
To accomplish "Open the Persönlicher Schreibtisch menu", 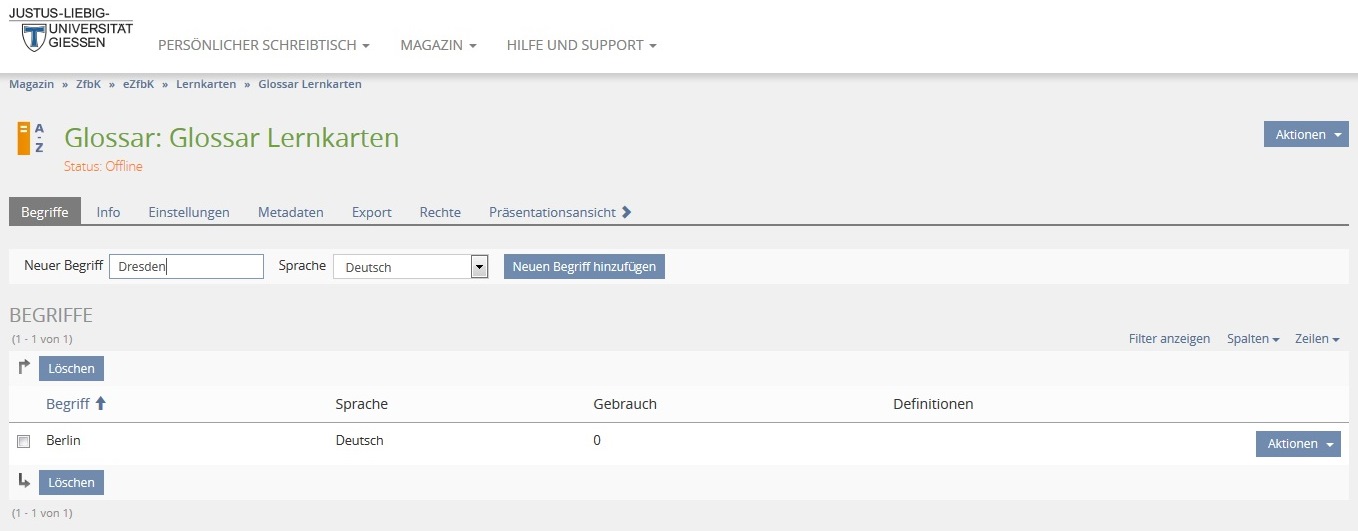I will tap(264, 46).
